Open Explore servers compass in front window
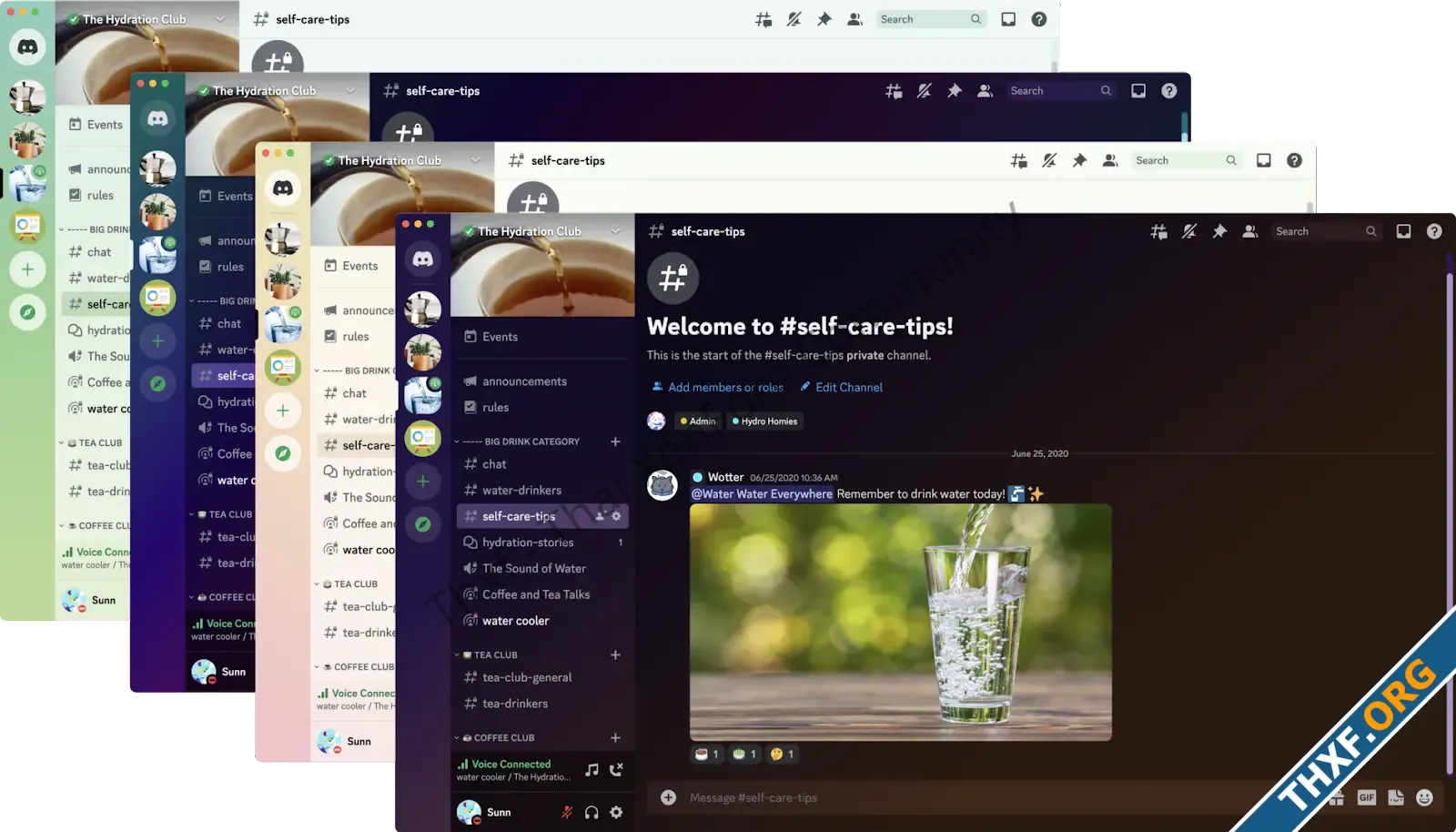 [x=423, y=523]
